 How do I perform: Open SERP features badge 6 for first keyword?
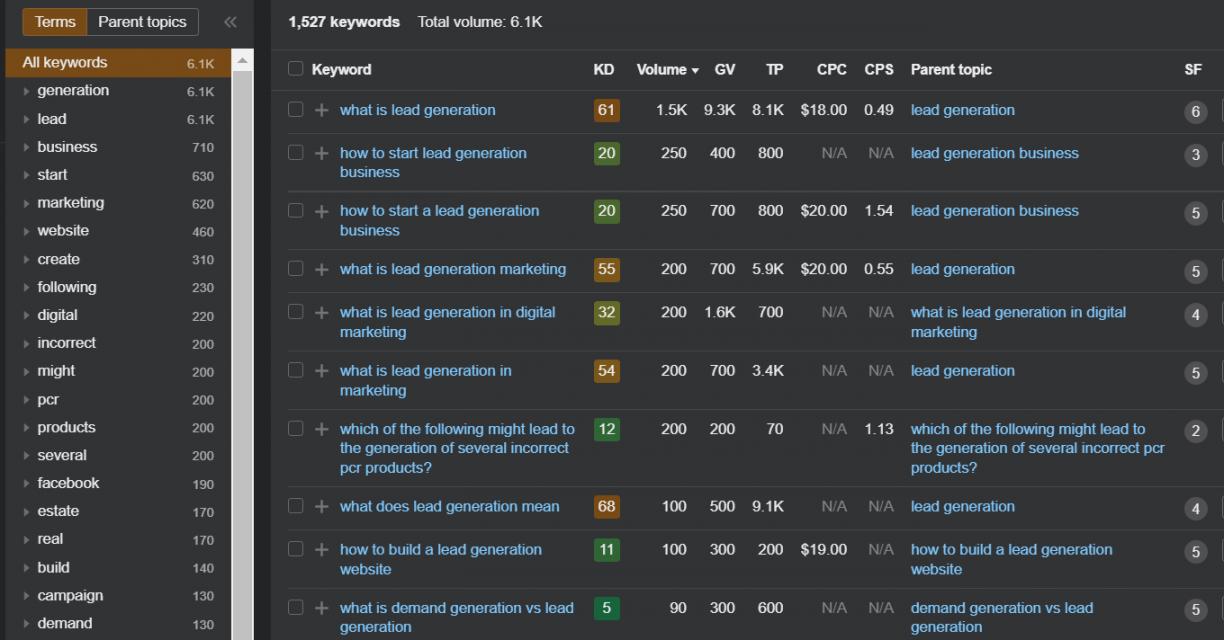[1195, 112]
